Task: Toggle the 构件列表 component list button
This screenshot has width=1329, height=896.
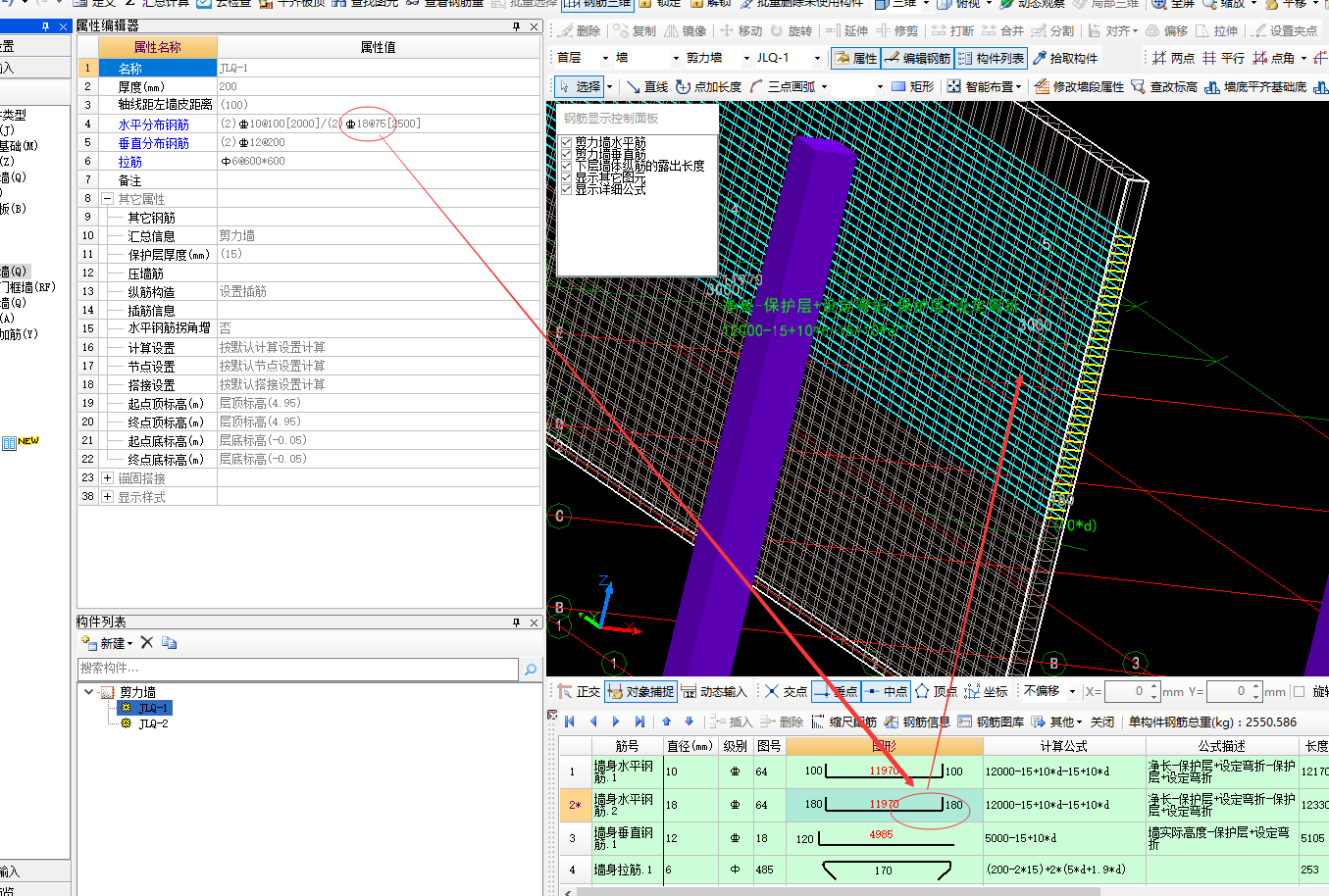Action: pyautogui.click(x=991, y=59)
